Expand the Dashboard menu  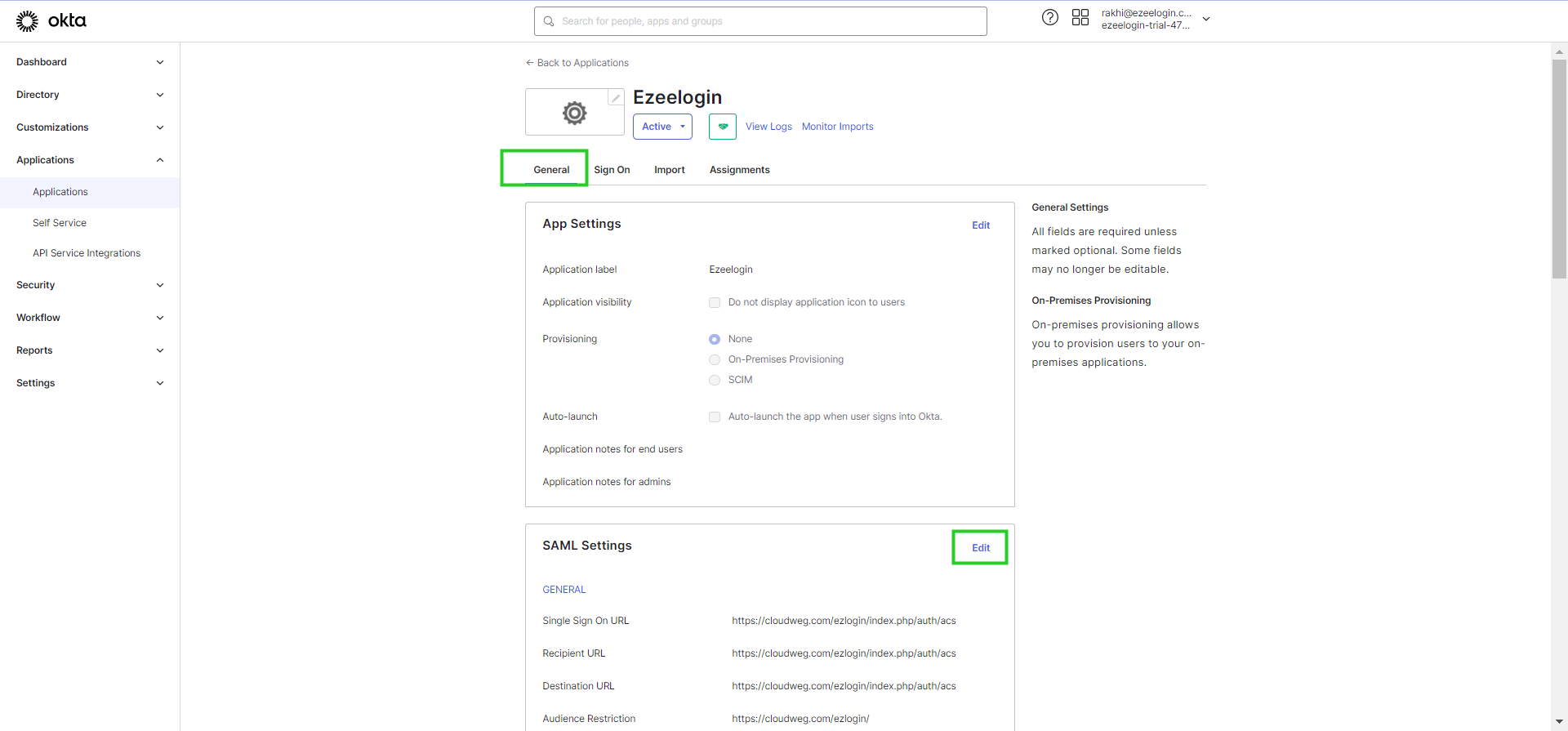coord(90,62)
